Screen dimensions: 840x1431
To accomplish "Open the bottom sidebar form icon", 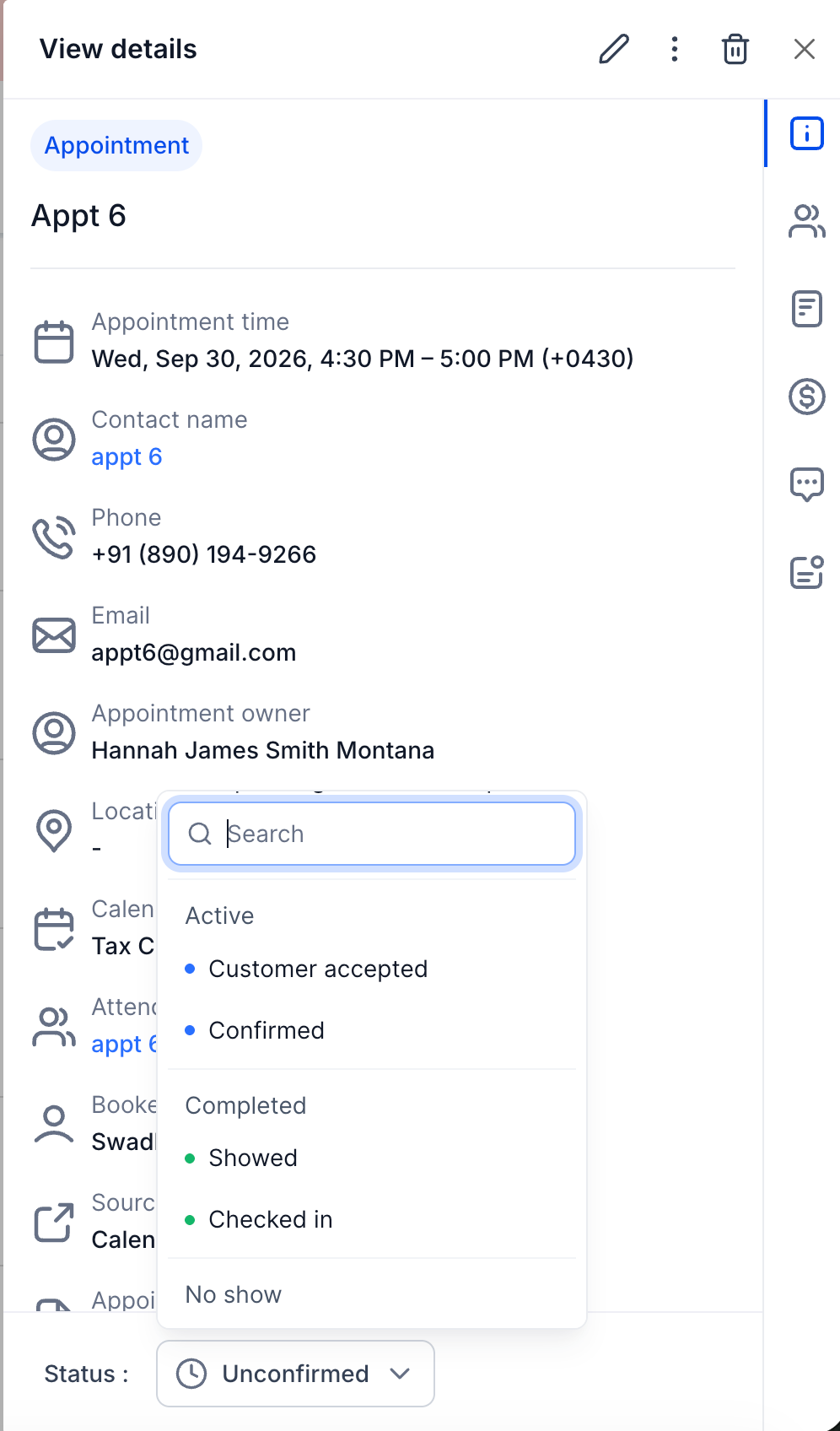I will click(807, 572).
